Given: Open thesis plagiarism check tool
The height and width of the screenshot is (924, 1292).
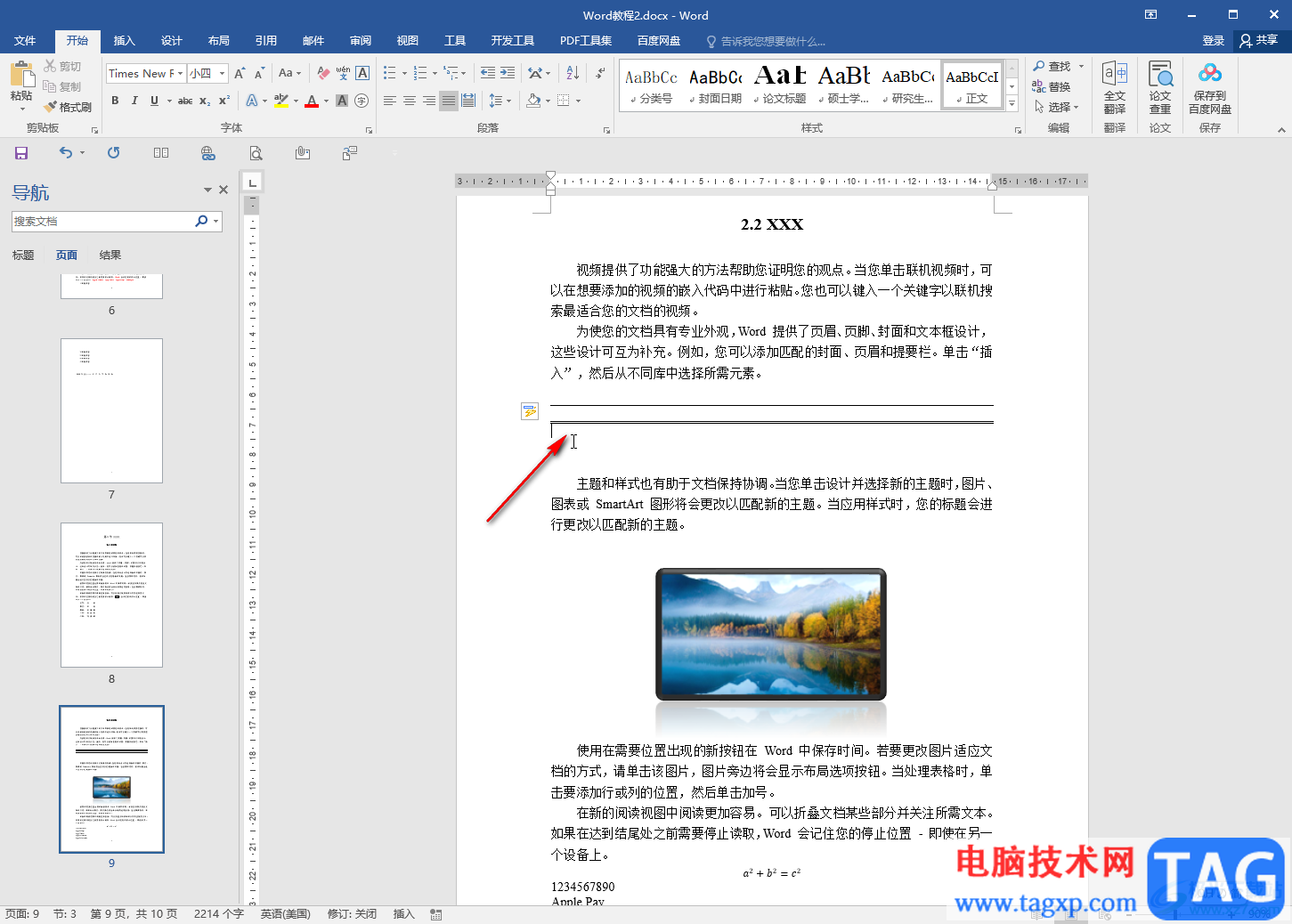Looking at the screenshot, I should [1160, 88].
